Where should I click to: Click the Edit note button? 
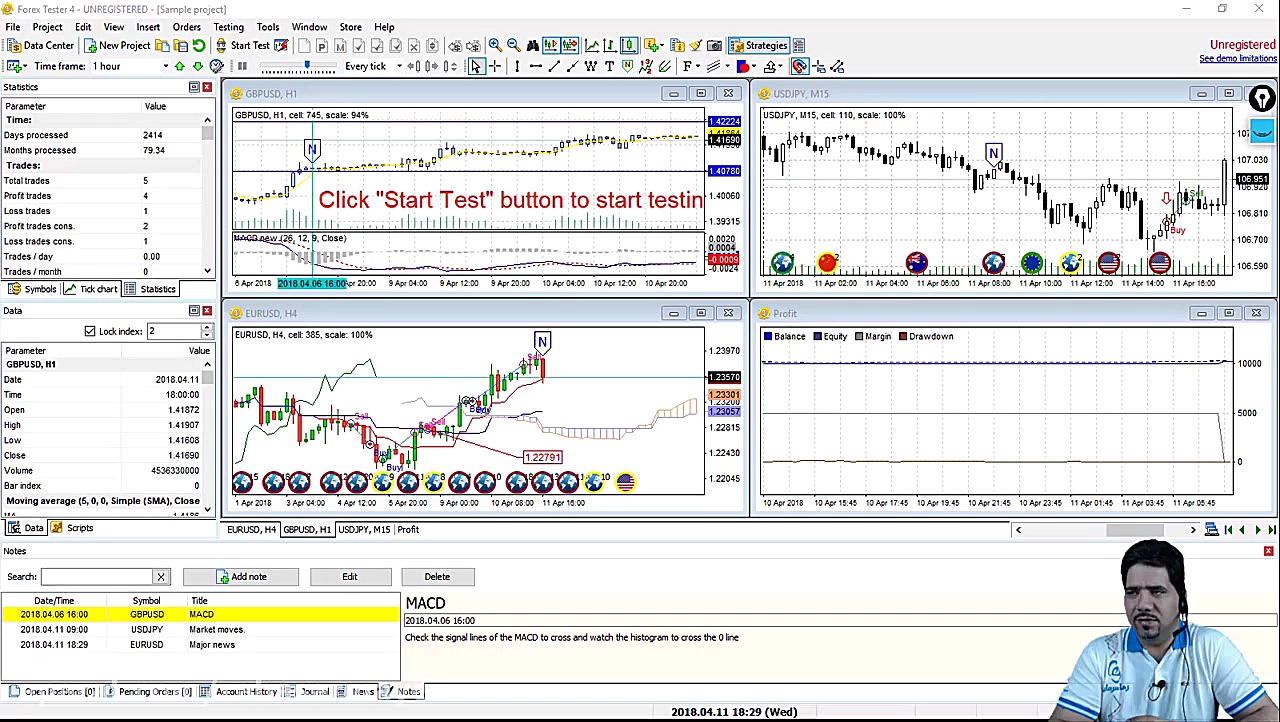[x=349, y=576]
